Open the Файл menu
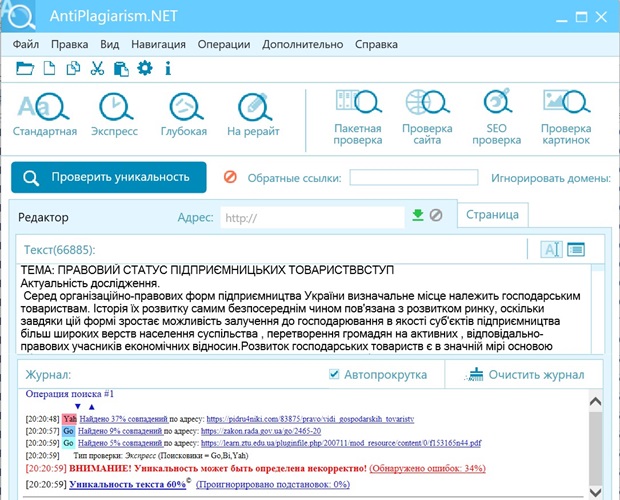 click(26, 44)
